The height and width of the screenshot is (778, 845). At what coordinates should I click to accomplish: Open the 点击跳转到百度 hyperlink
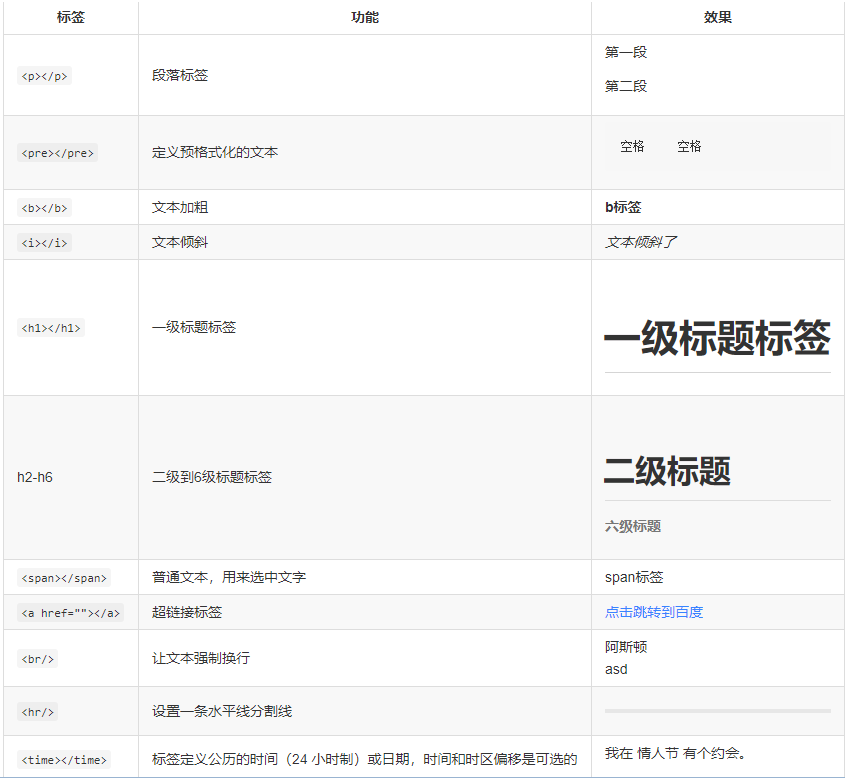coord(654,612)
